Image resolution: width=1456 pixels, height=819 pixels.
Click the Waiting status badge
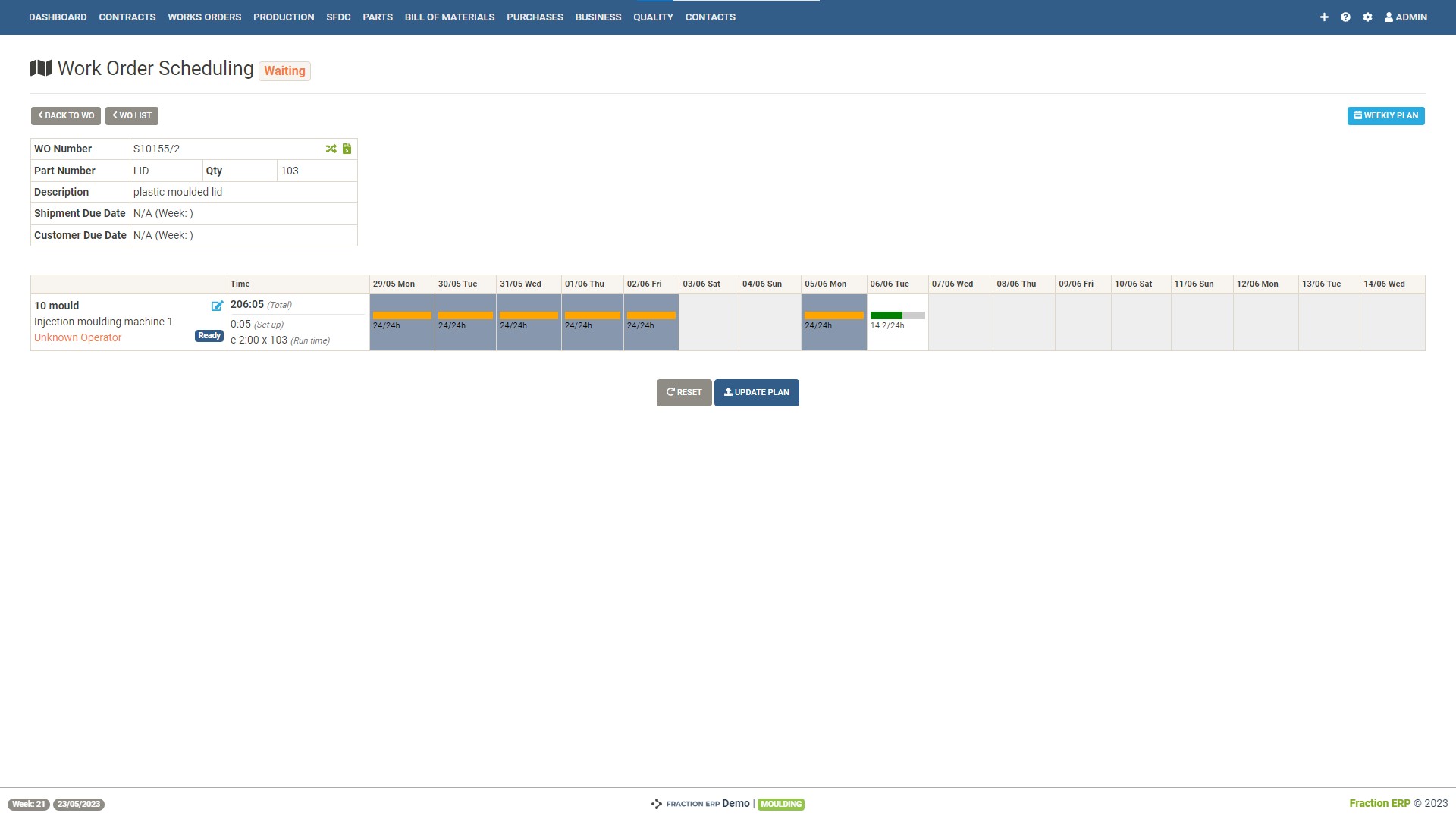tap(284, 71)
